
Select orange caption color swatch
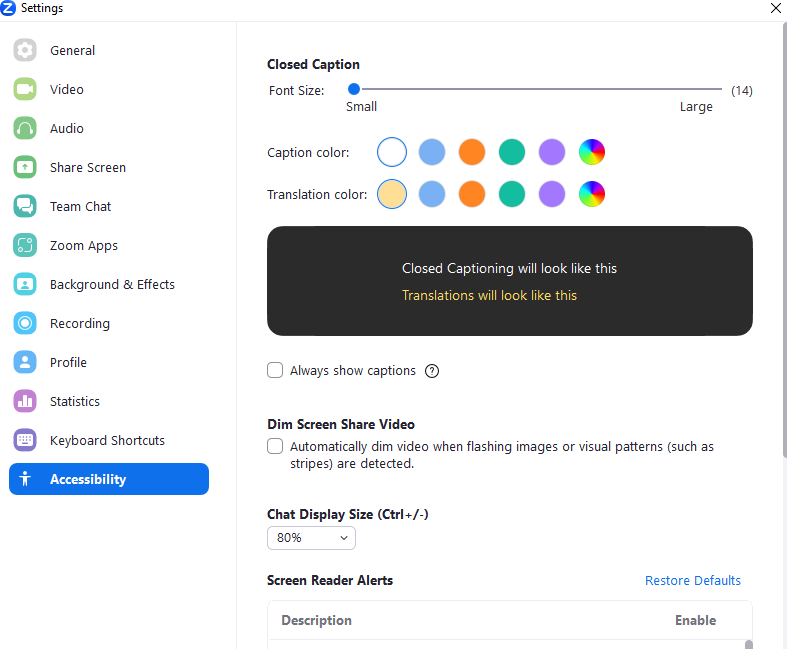pyautogui.click(x=472, y=152)
